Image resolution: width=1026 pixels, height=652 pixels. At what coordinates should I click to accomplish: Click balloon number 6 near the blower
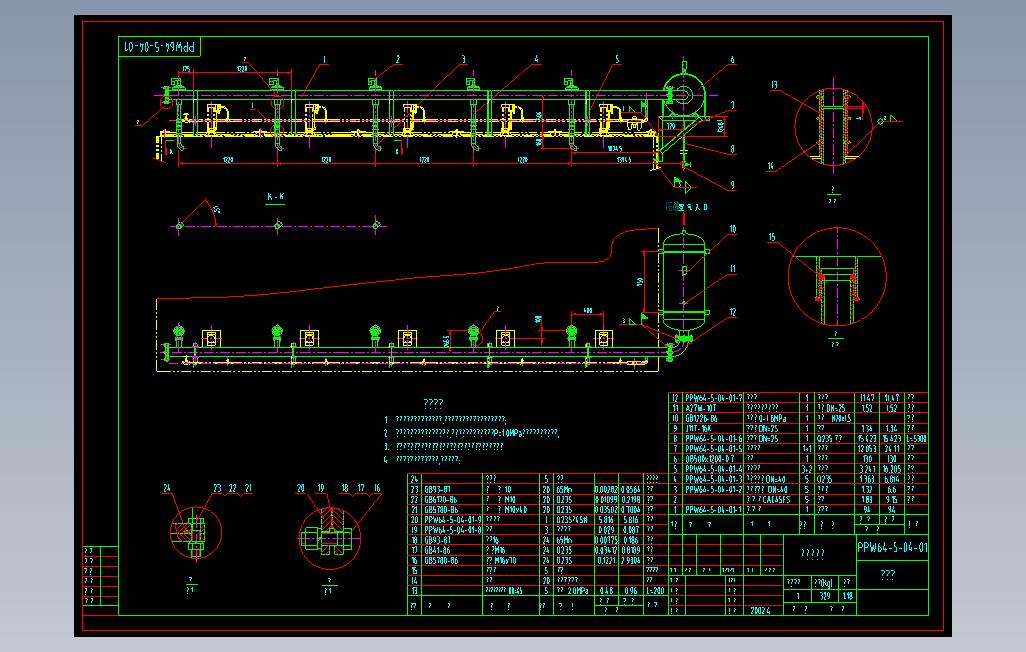[x=732, y=60]
